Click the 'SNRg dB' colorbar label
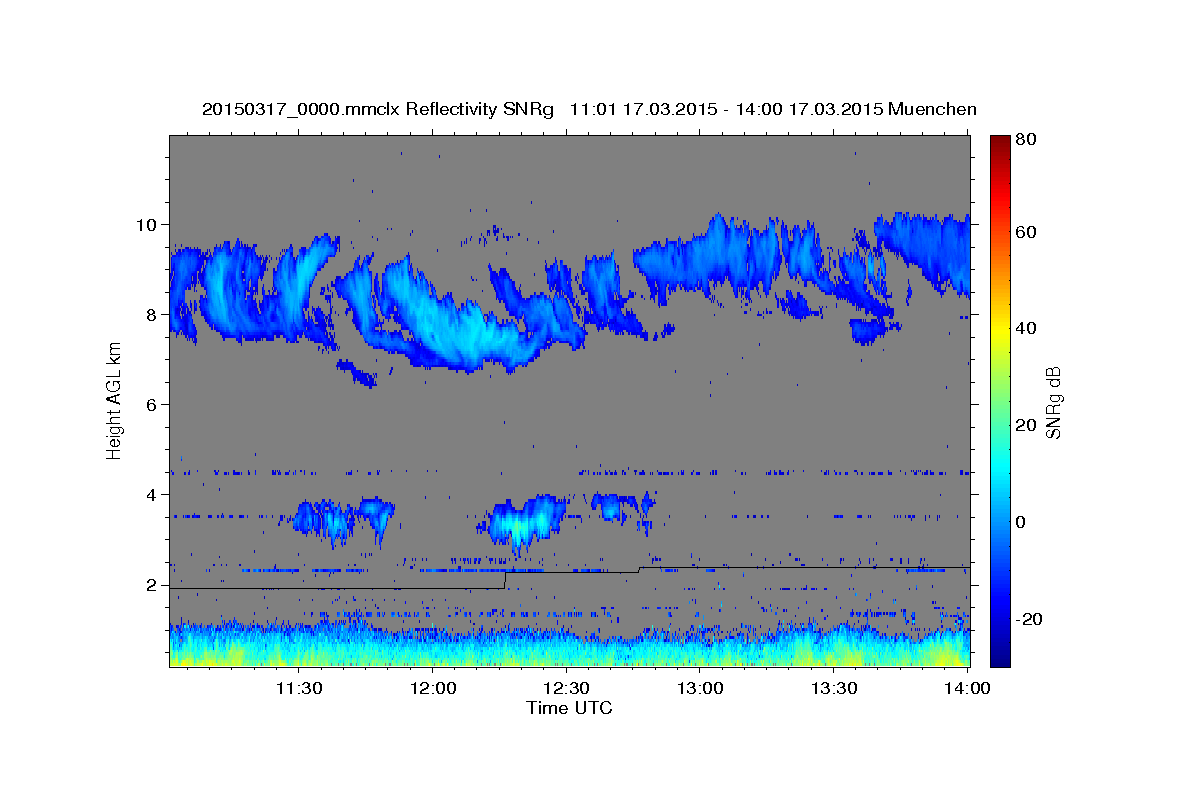1200x800 pixels. point(1053,402)
